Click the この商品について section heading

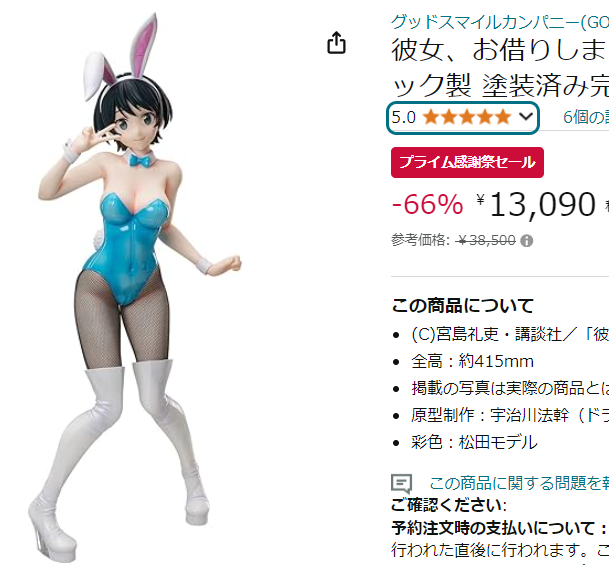tap(463, 306)
